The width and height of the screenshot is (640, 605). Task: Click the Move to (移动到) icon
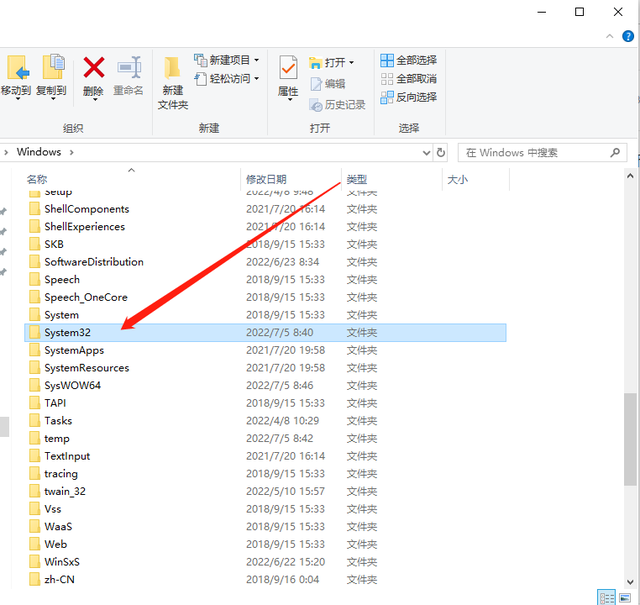pos(17,68)
